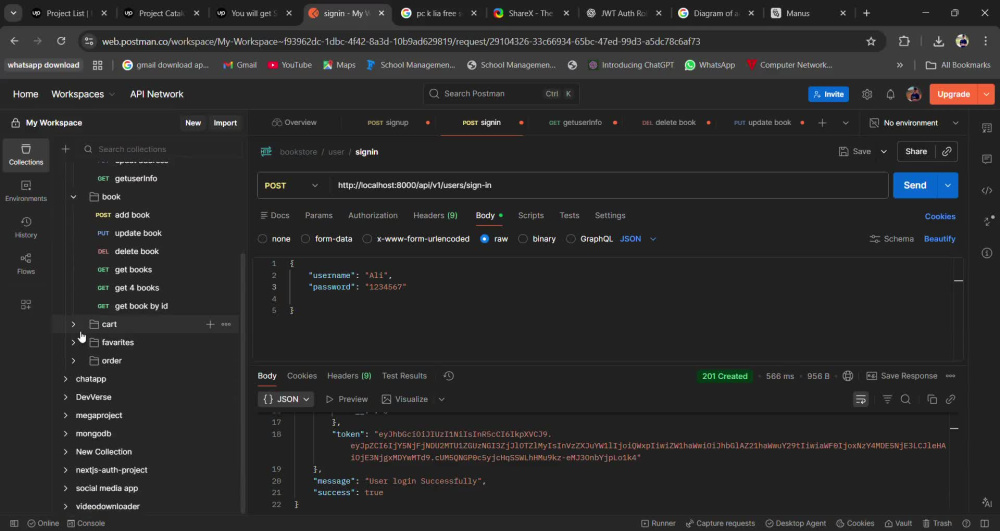Open the Workspaces header dropdown
1000x531 pixels.
[83, 94]
